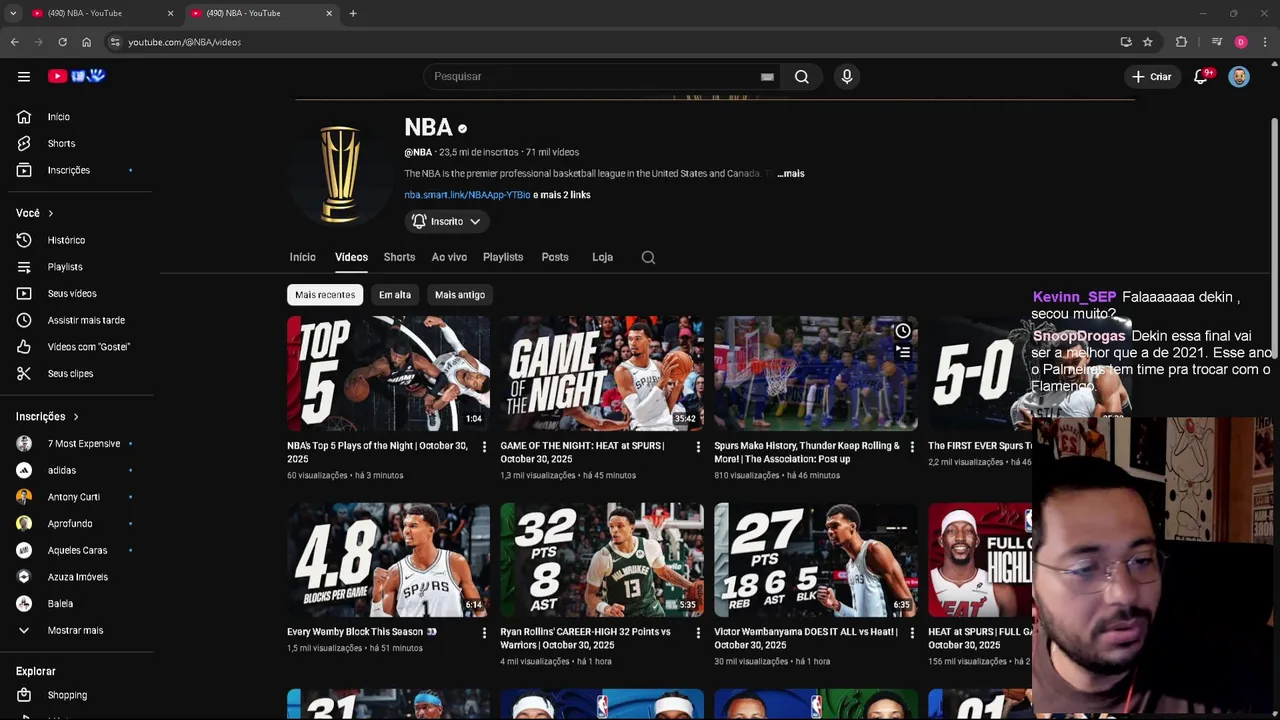Expand the Inscrições section header
Viewport: 1280px width, 720px height.
[48, 416]
